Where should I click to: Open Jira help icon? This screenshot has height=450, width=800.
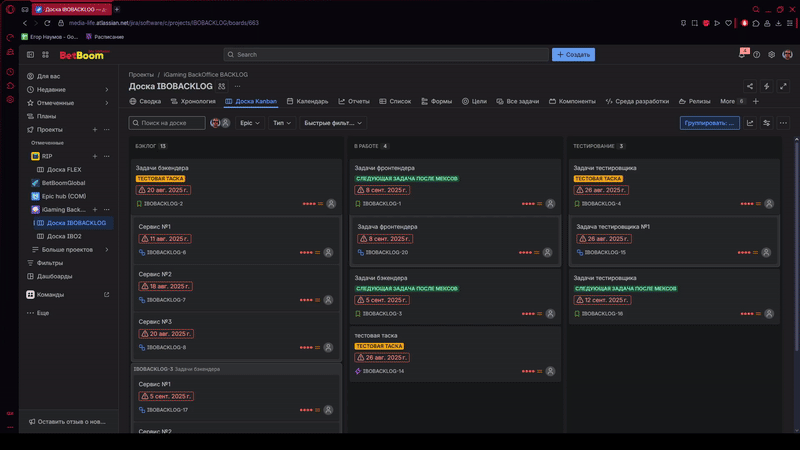click(x=757, y=55)
